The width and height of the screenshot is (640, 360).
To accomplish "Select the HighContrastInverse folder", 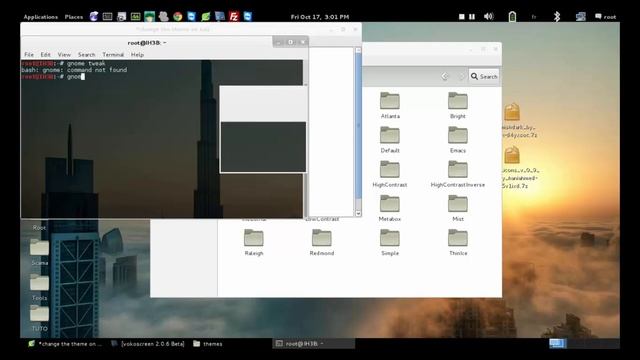I will click(x=458, y=174).
